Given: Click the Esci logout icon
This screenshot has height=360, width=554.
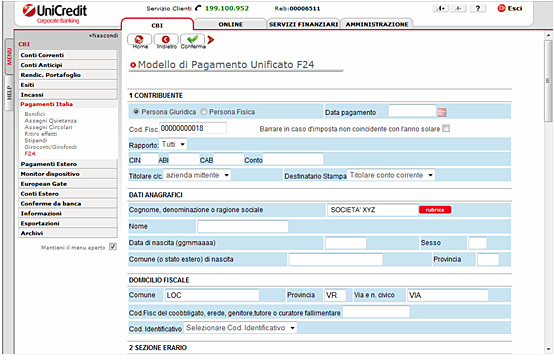Looking at the screenshot, I should 509,8.
